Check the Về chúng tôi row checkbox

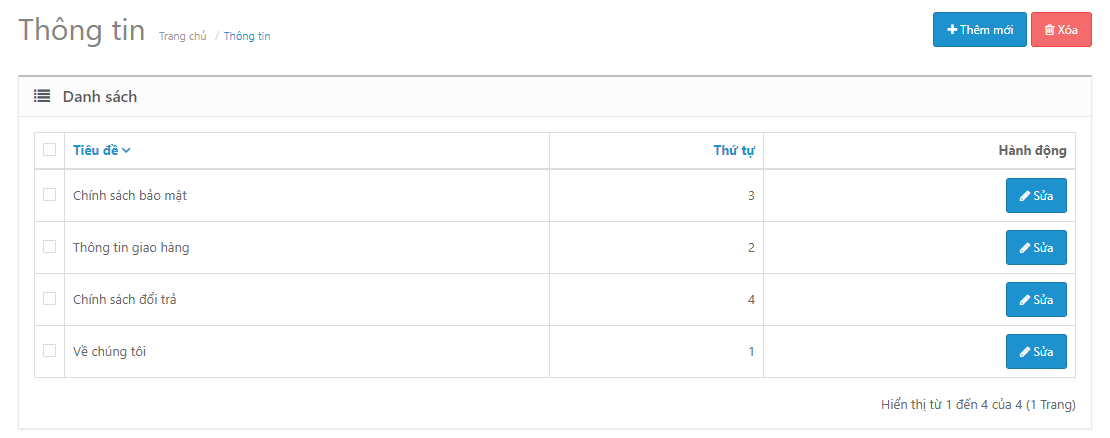[50, 350]
